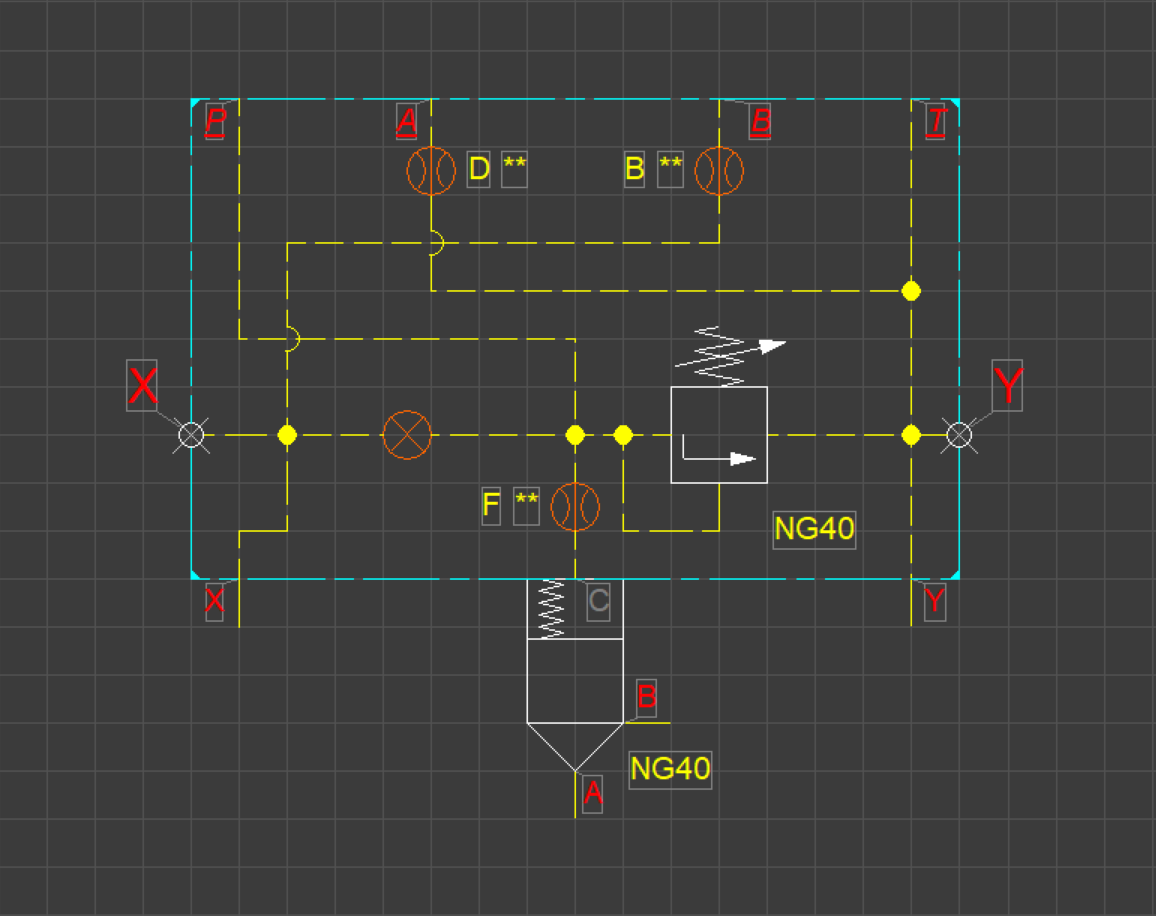Click the cyan corner marker at bottom-left
Viewport: 1156px width, 916px height.
pyautogui.click(x=195, y=575)
